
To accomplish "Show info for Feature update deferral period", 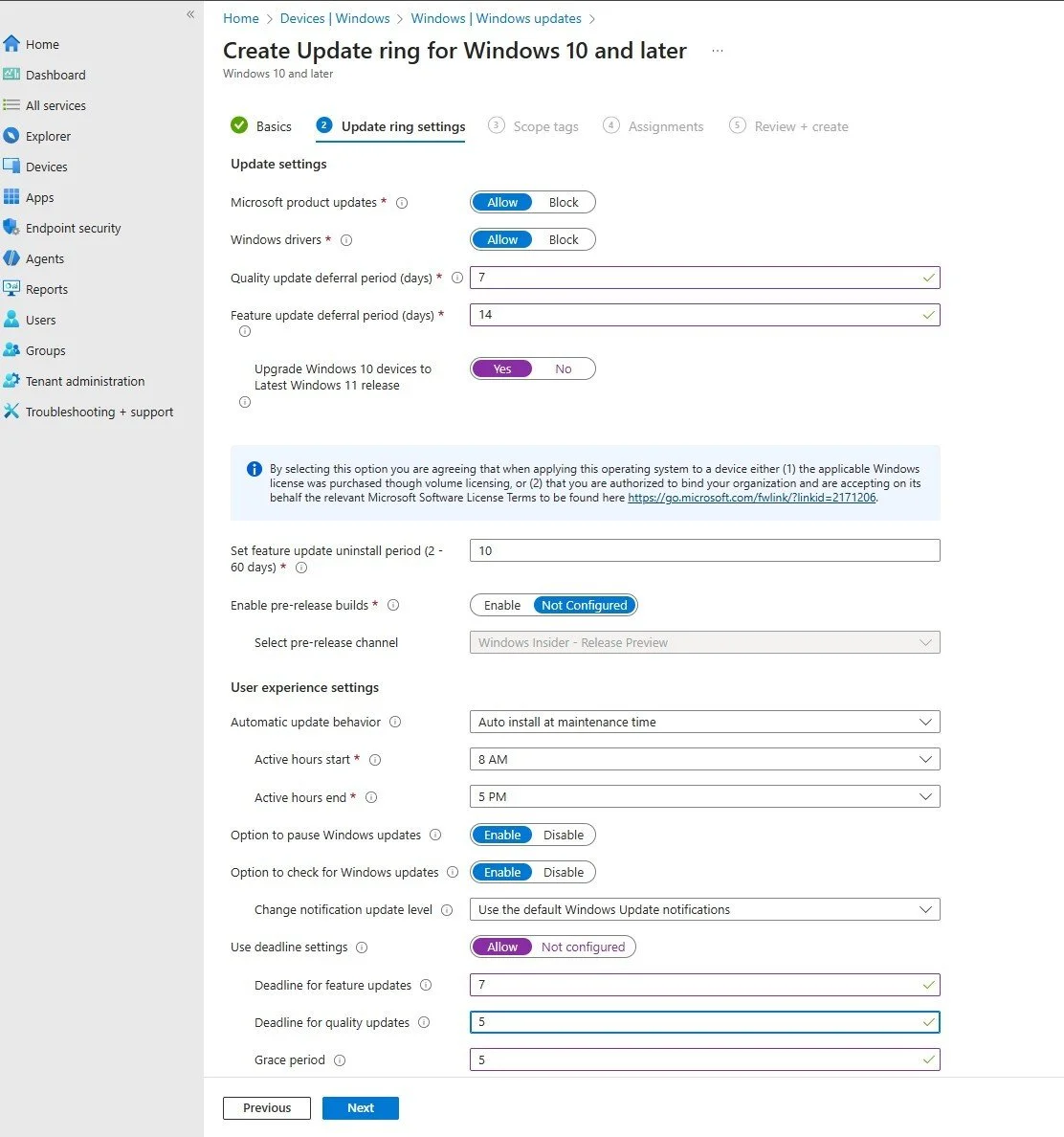I will pos(245,331).
